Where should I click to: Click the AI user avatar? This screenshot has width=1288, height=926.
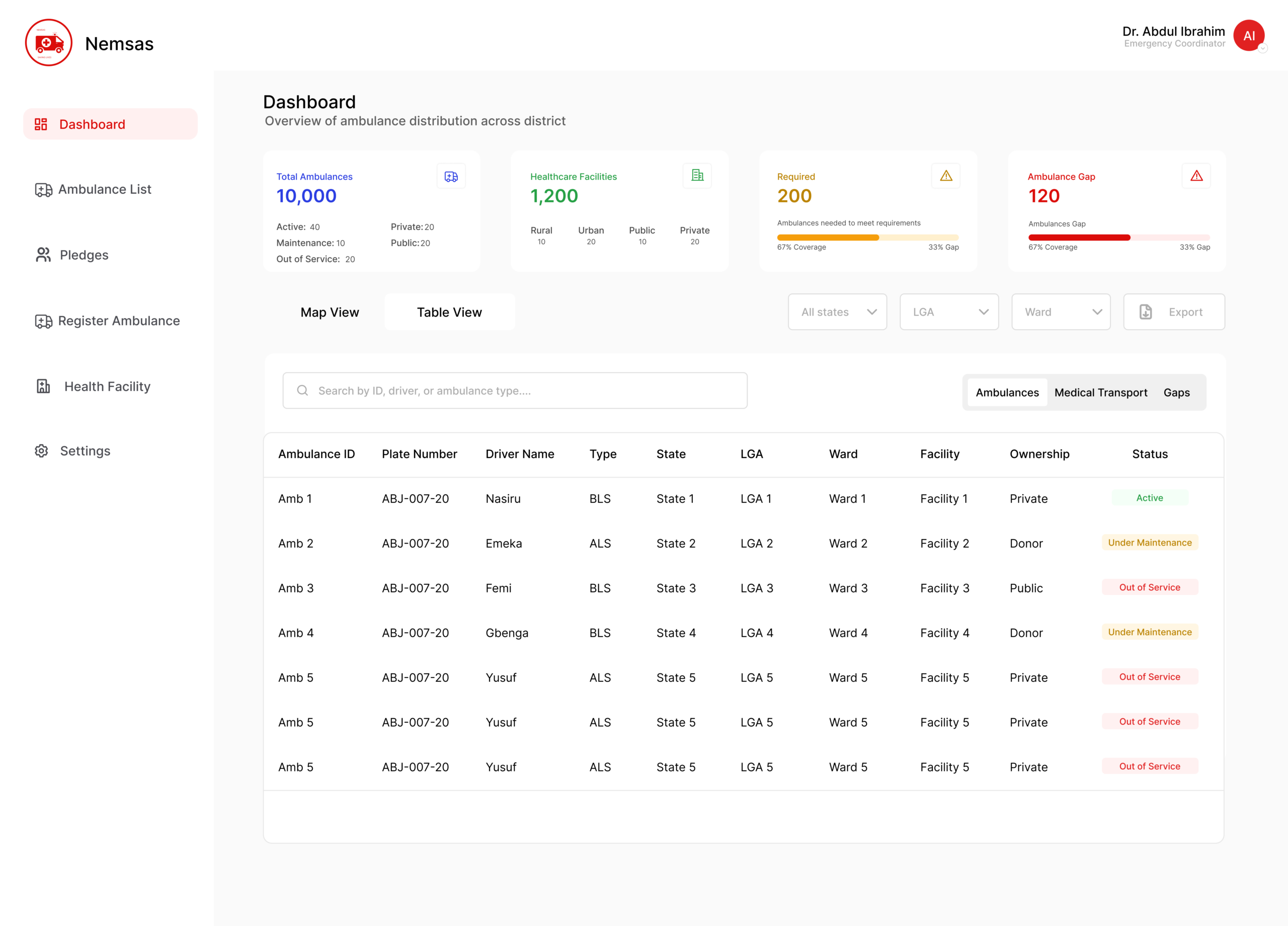(1249, 36)
